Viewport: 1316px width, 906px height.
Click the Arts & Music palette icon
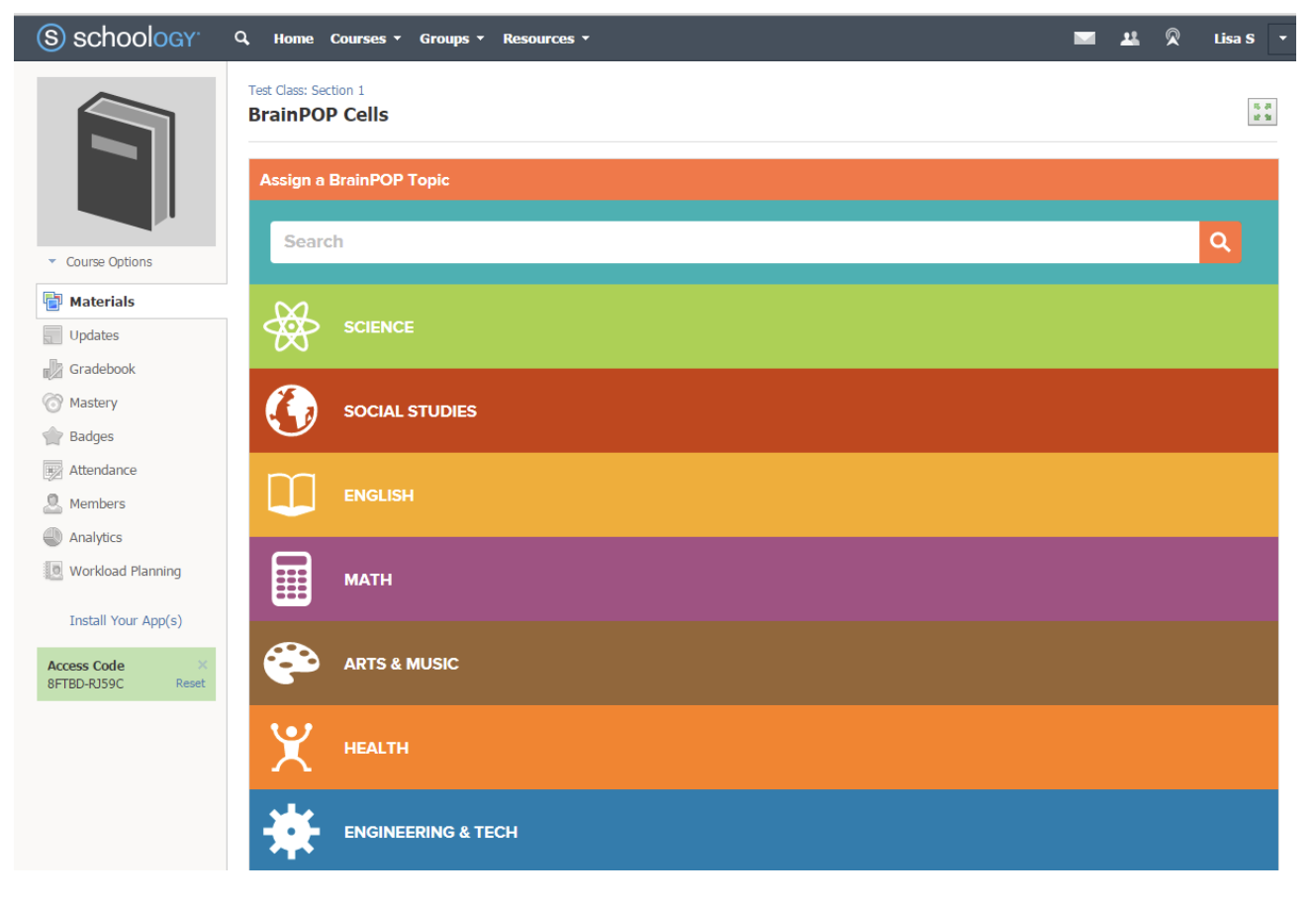[291, 663]
